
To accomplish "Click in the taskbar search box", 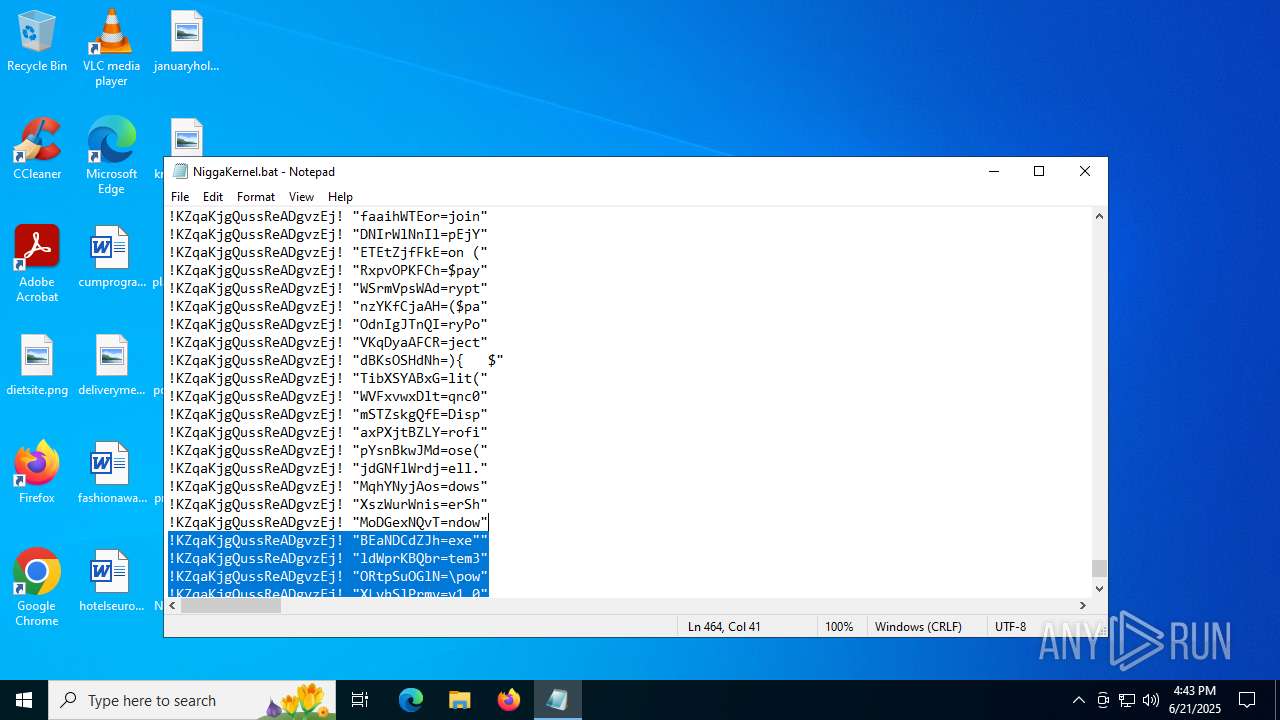I will point(191,700).
